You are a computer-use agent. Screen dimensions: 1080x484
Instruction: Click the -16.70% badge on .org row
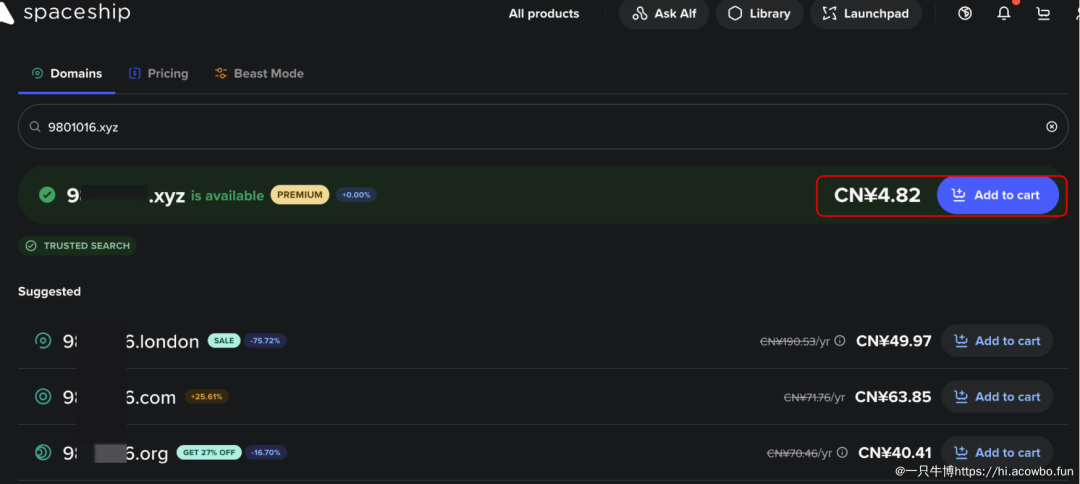[x=266, y=452]
